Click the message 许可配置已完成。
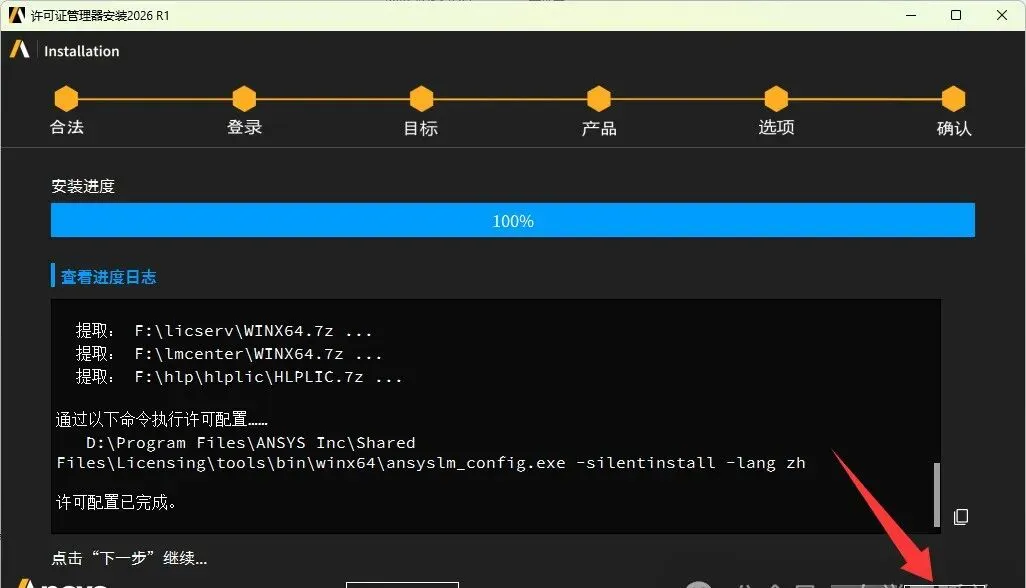The width and height of the screenshot is (1026, 588). coord(116,502)
